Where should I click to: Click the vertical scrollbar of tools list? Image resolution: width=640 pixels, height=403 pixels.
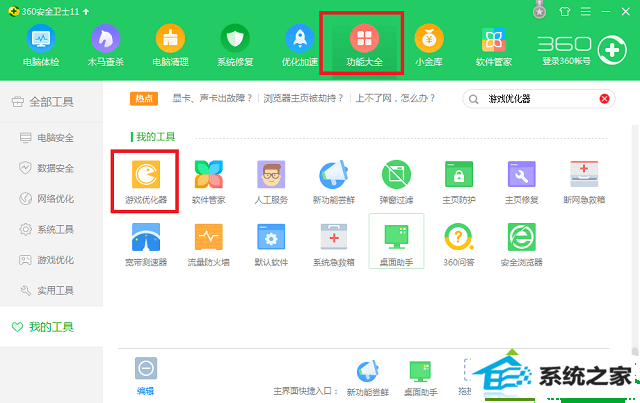(x=635, y=241)
